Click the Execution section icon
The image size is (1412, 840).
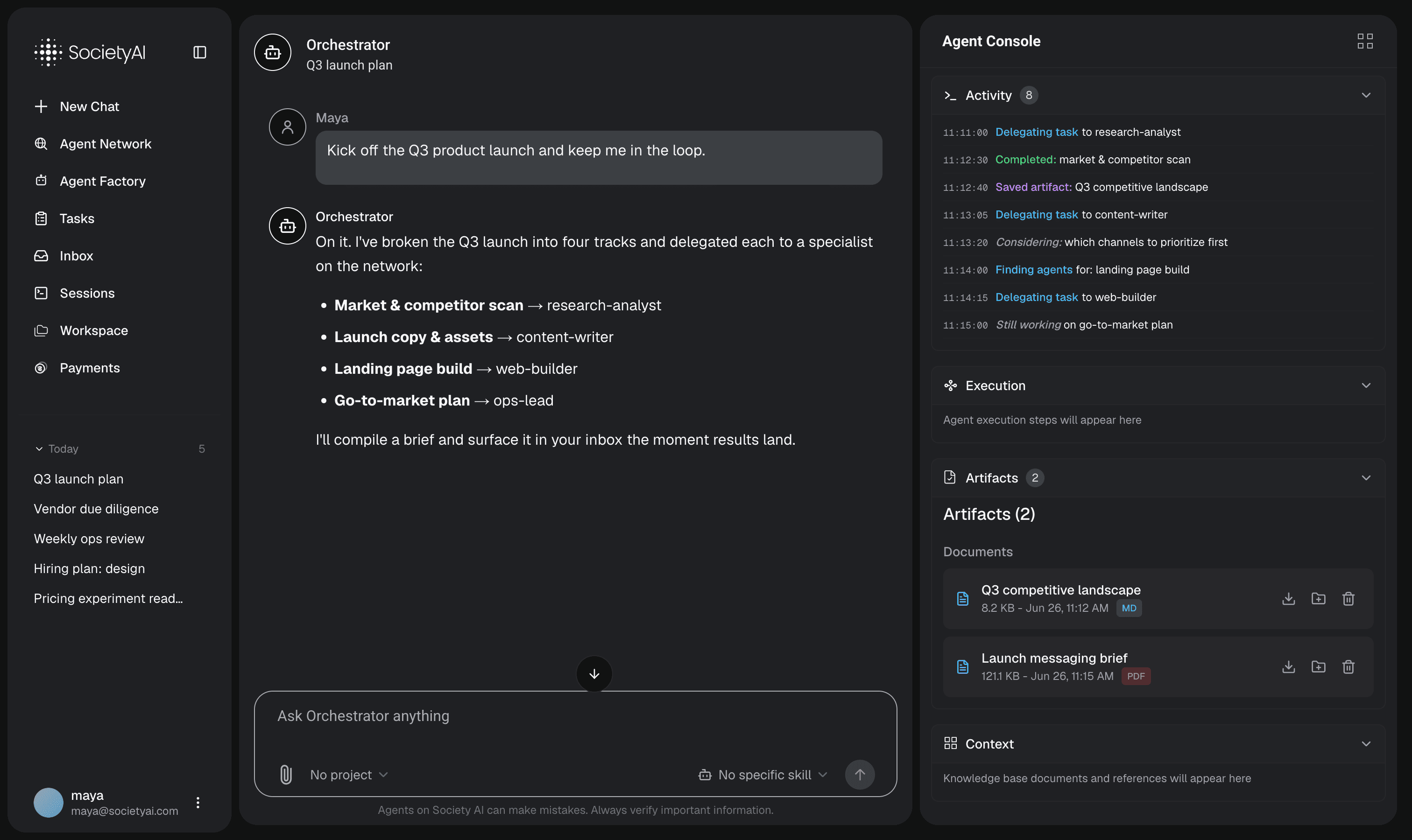tap(950, 385)
